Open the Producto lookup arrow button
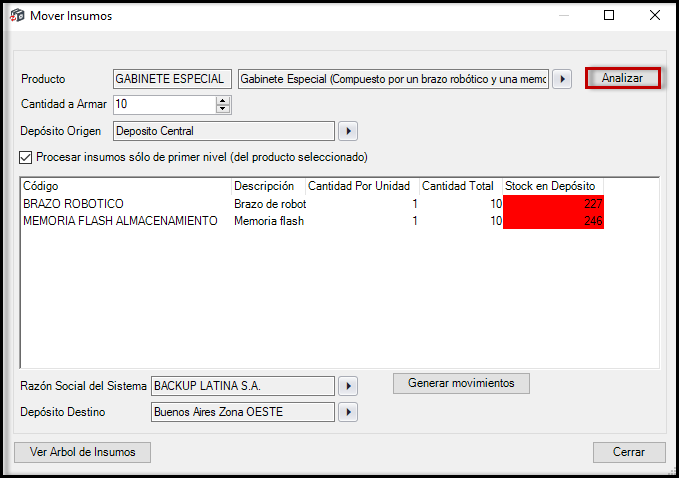This screenshot has width=679, height=478. (x=562, y=79)
